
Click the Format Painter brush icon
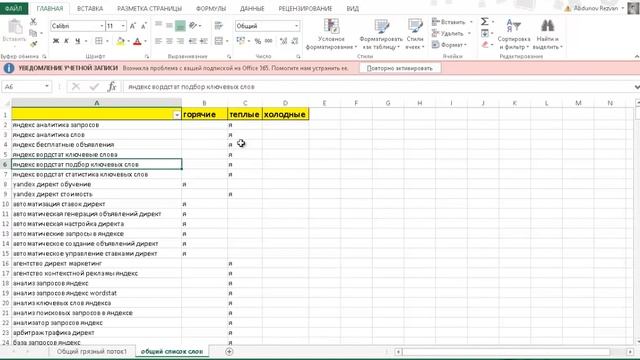[x=33, y=43]
